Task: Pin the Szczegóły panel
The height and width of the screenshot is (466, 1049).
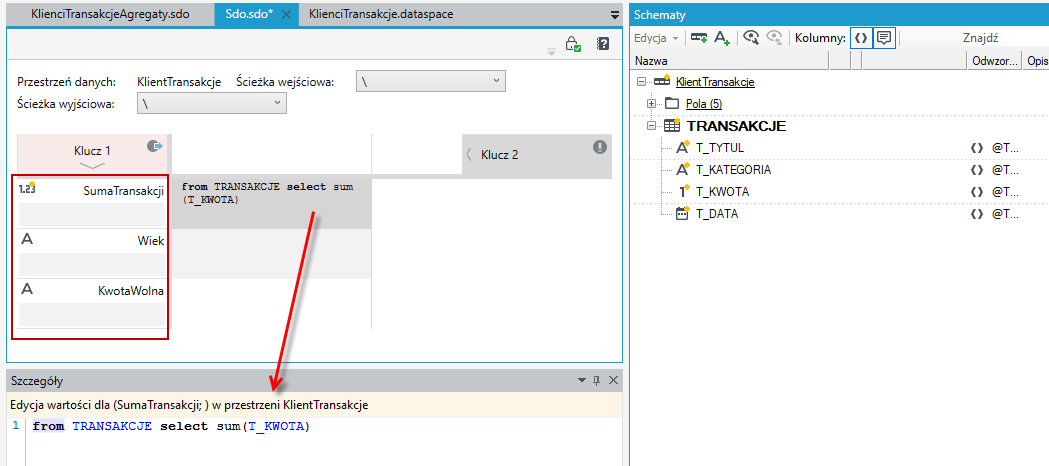Action: 597,380
